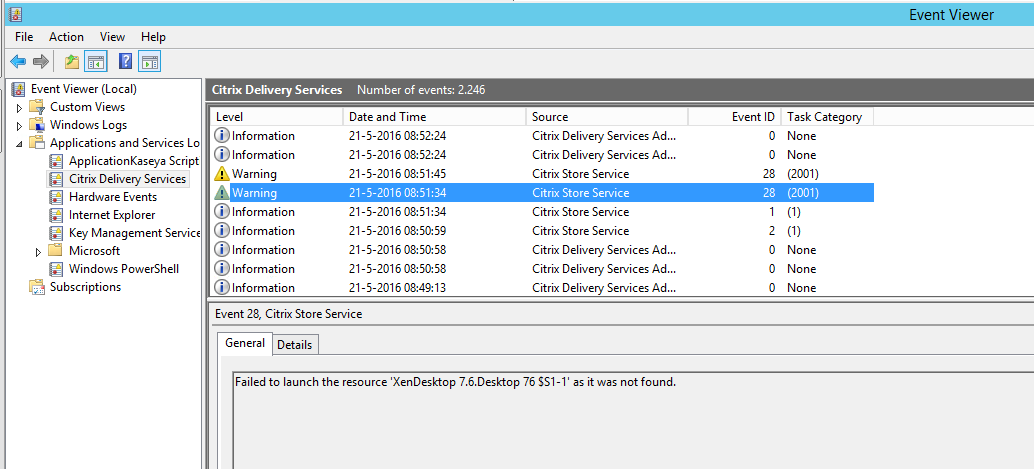Click the Forward arrow toolbar icon

click(41, 62)
